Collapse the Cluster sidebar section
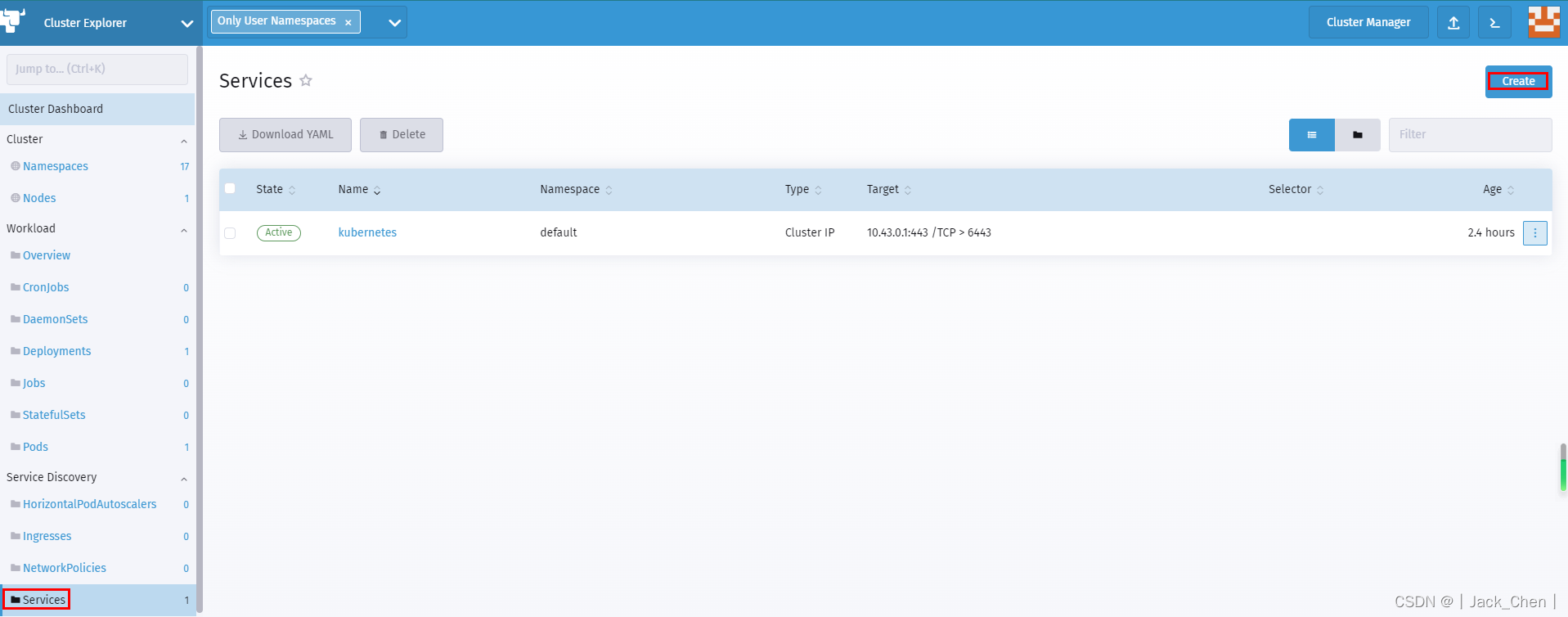The height and width of the screenshot is (617, 1568). click(184, 141)
